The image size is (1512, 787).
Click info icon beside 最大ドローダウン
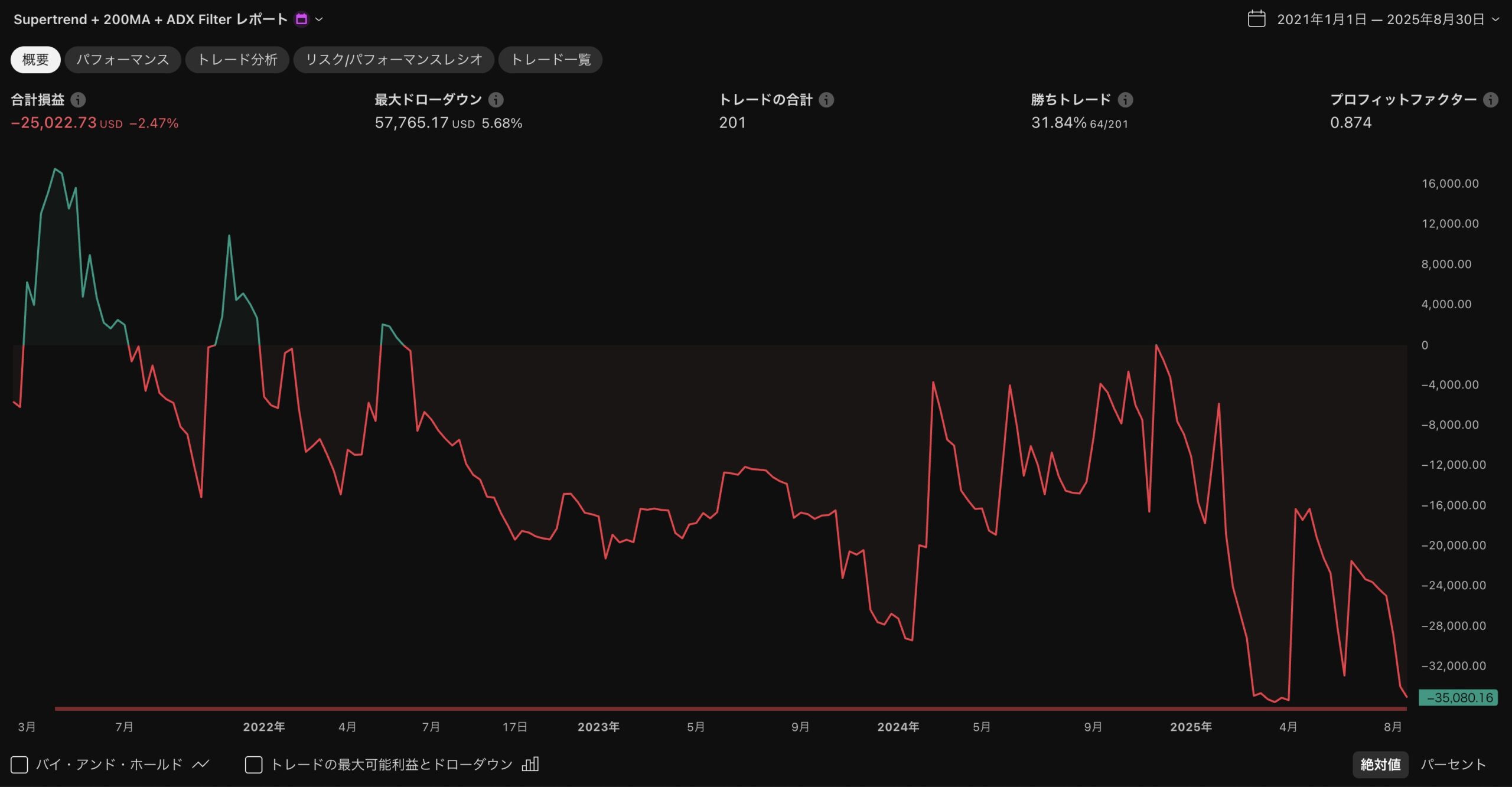[x=496, y=100]
